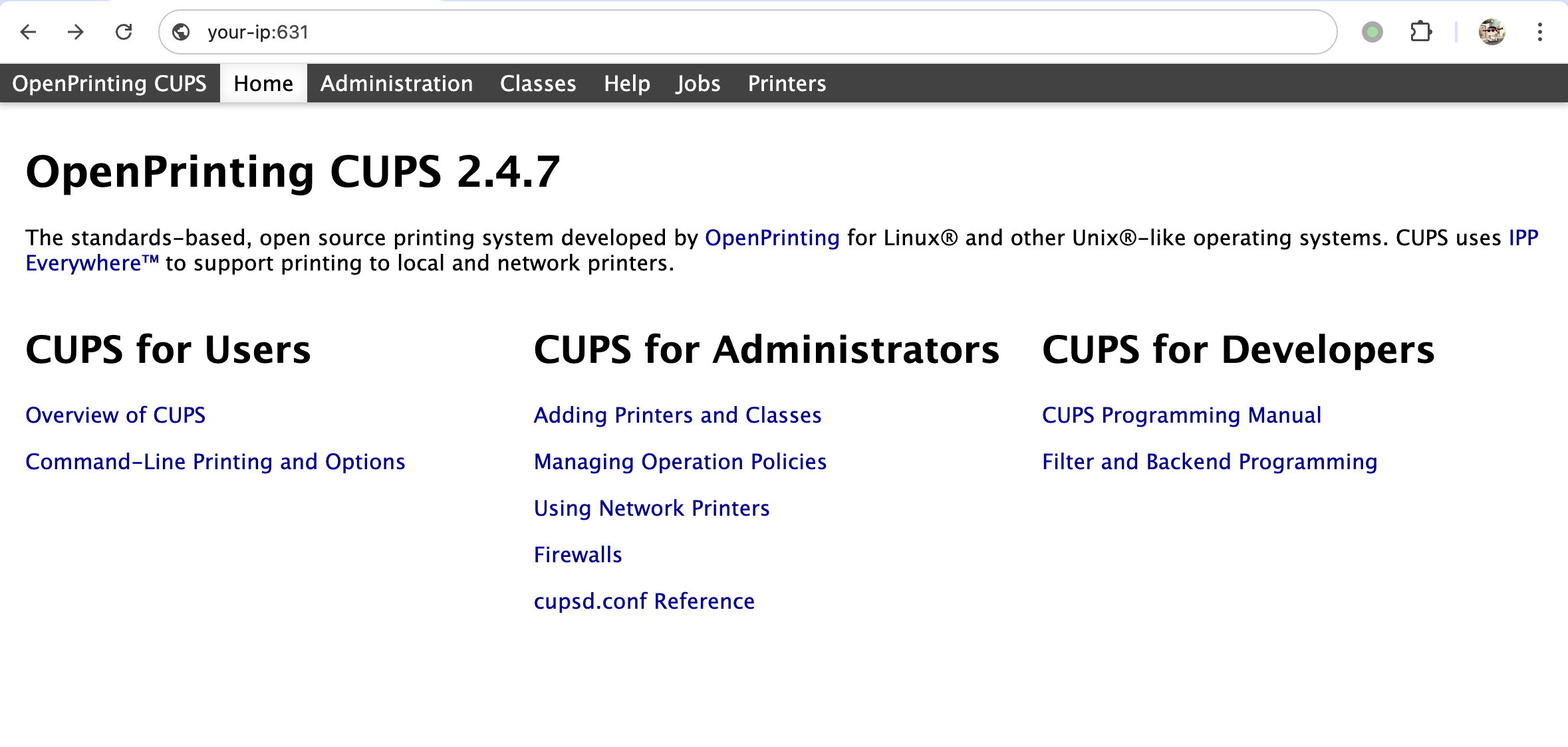The width and height of the screenshot is (1568, 747).
Task: Open cupsd.conf Reference link
Action: [644, 601]
